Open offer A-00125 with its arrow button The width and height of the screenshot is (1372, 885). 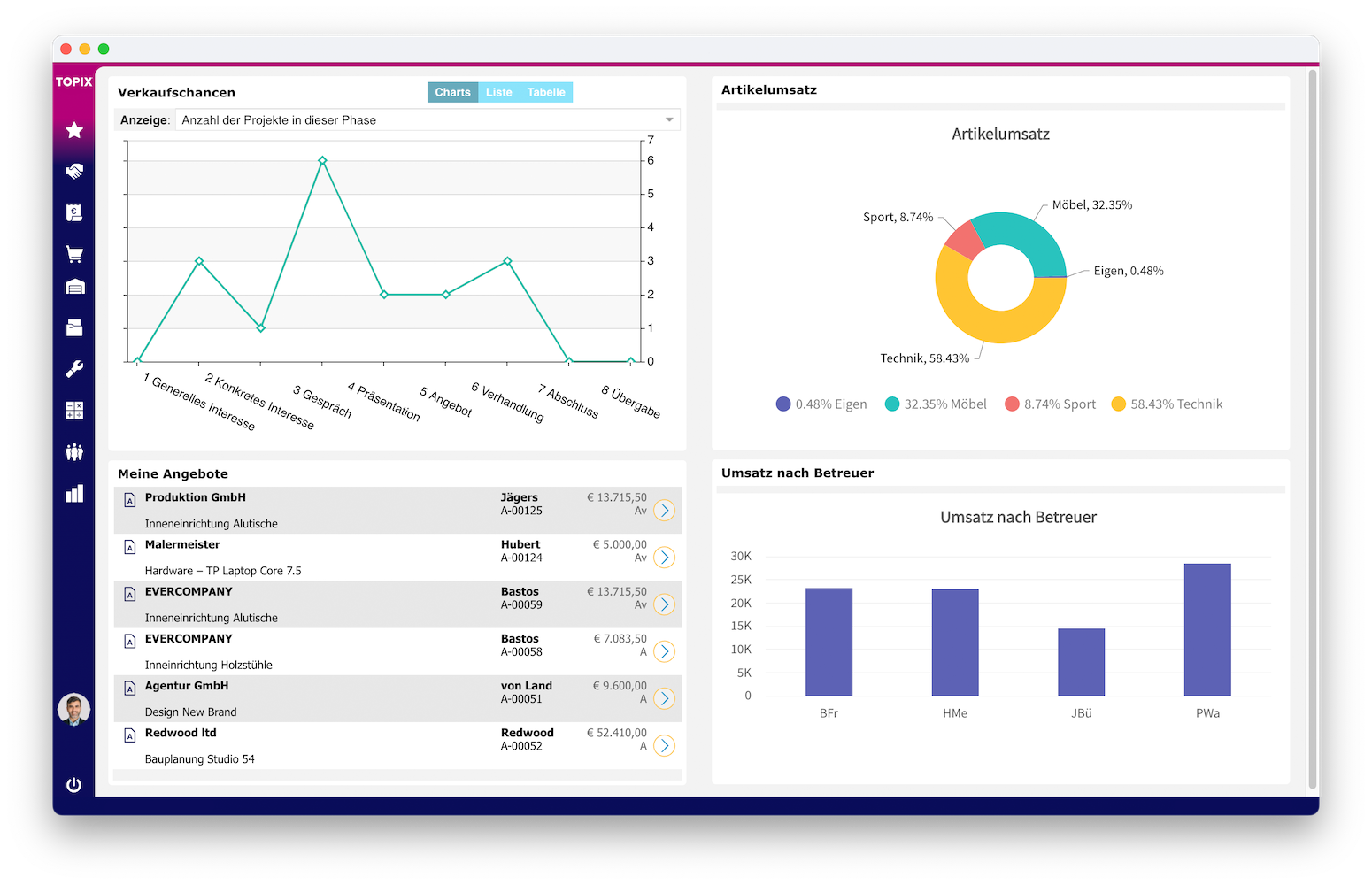(x=664, y=511)
